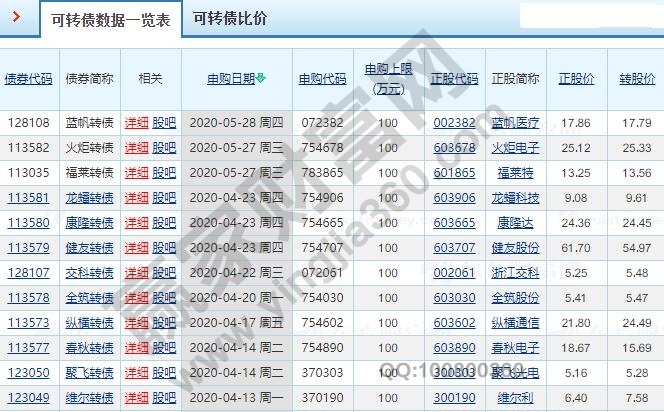Open 详细 link for 健友转债

[x=136, y=248]
